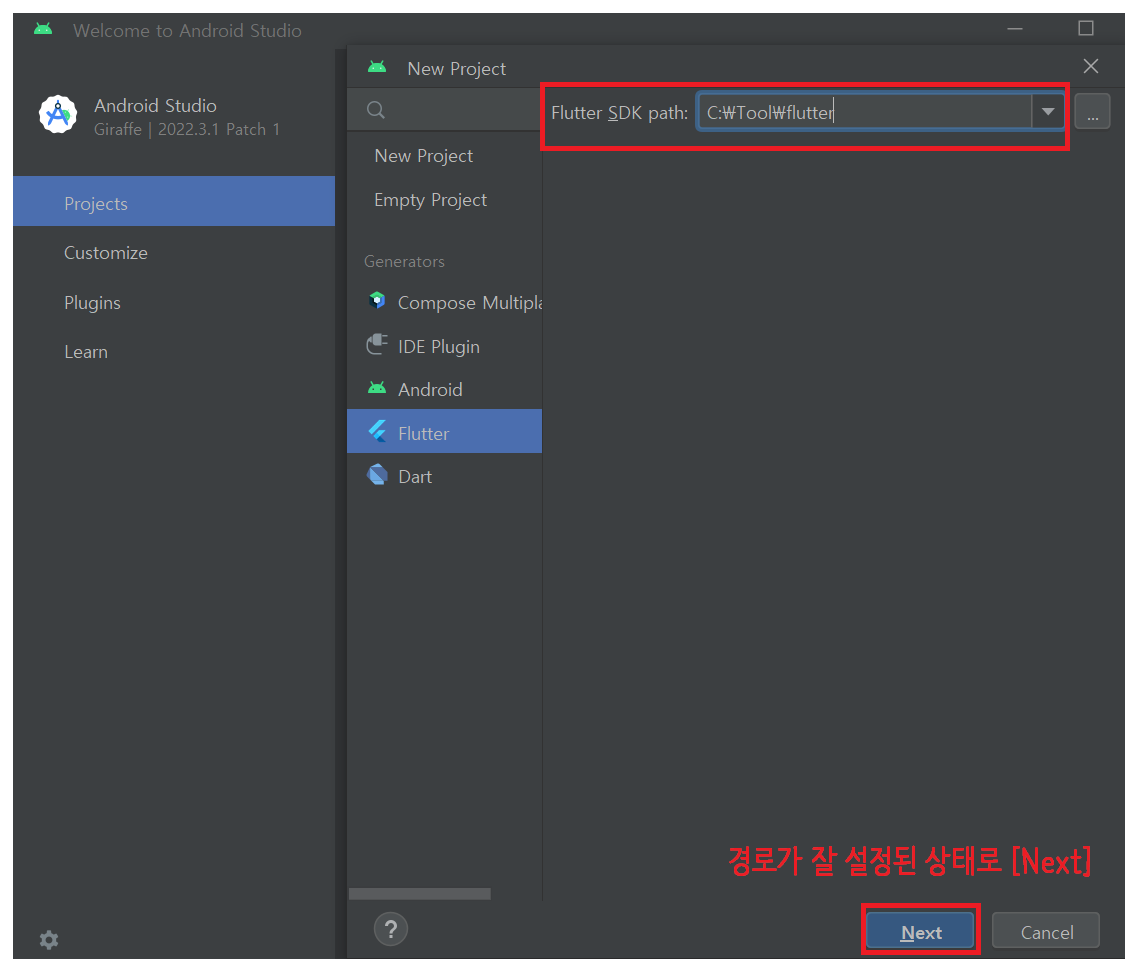Open the settings gear in Welcome window
The height and width of the screenshot is (973, 1135).
click(48, 939)
